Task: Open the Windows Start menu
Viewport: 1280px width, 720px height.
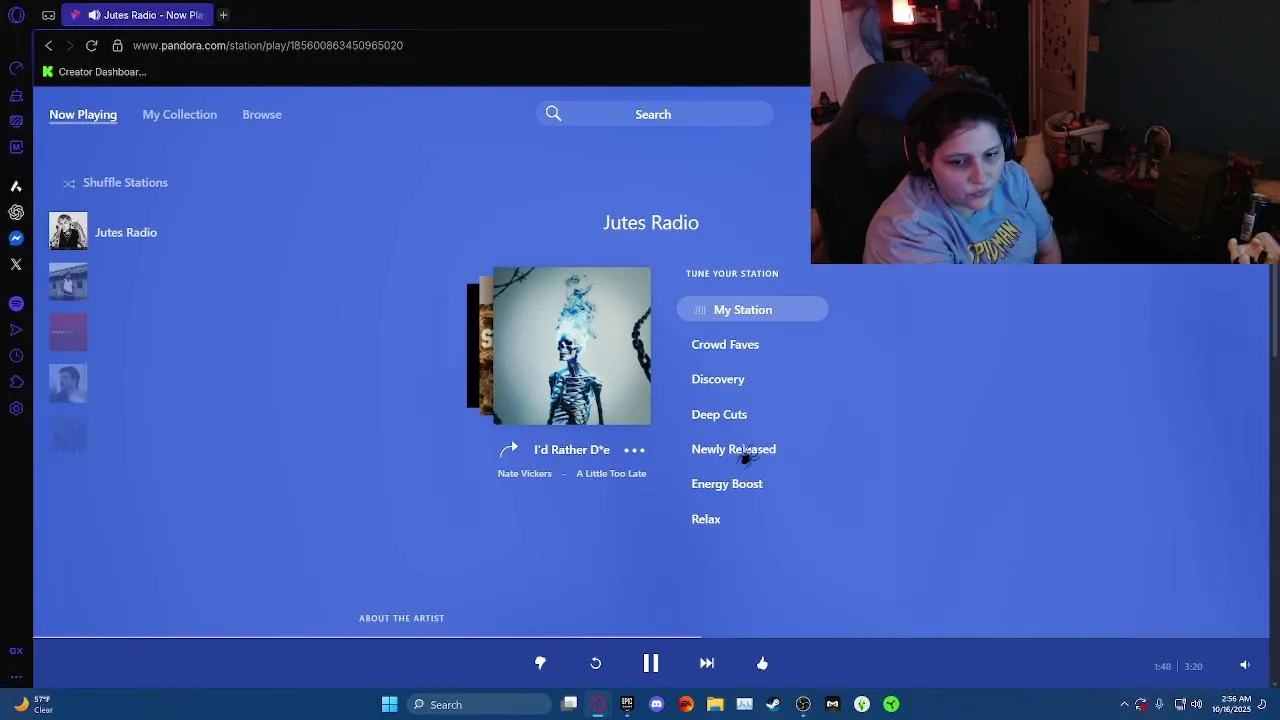Action: coord(389,704)
